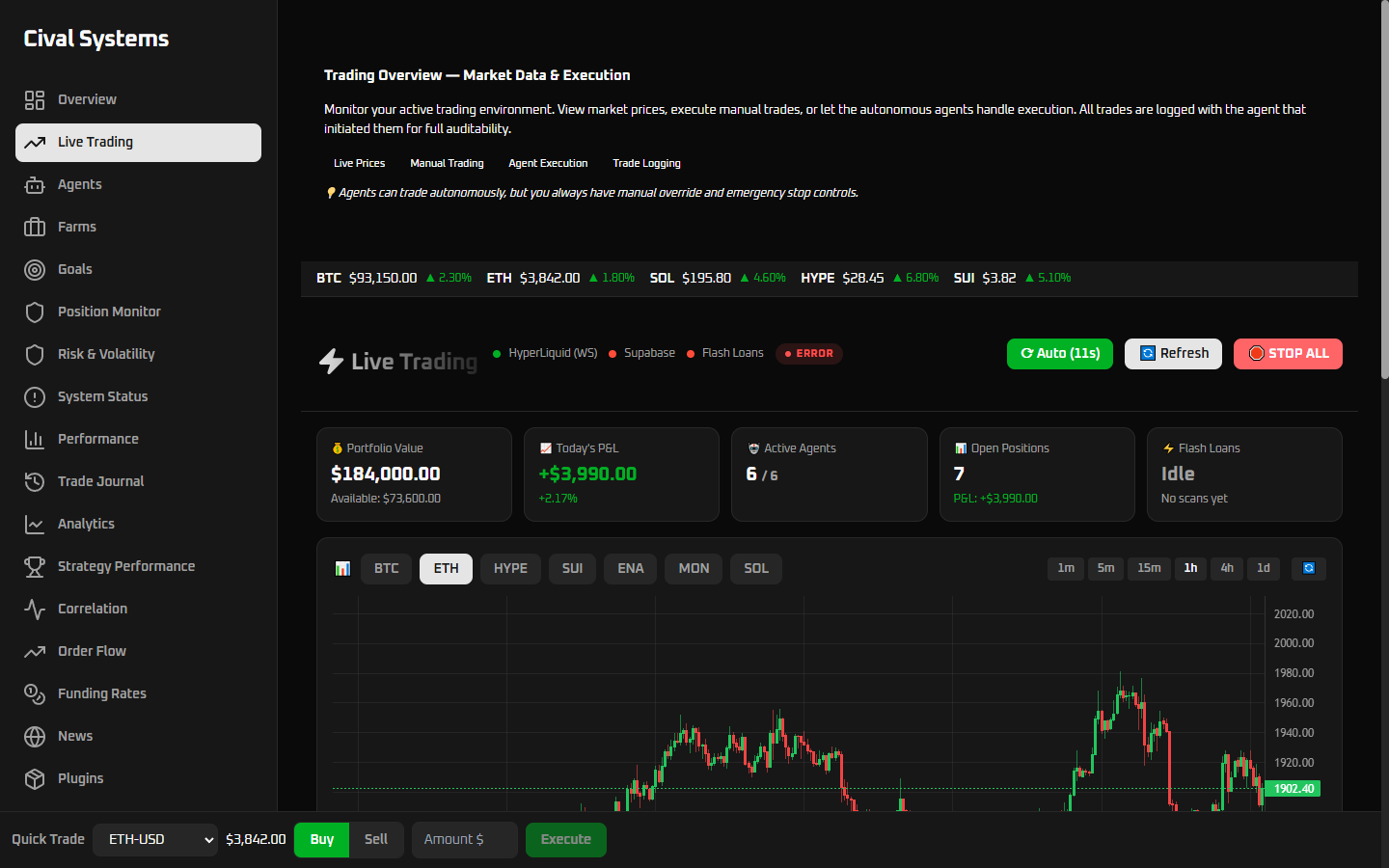
Task: Switch chart timeframe to 1m
Action: 1066,568
